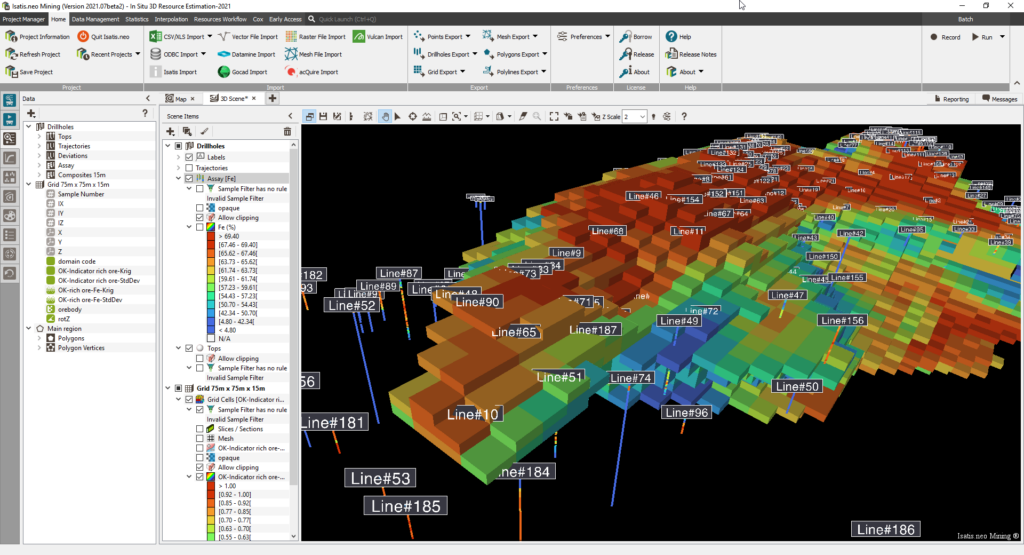Open the Resources Workflow tab
1024x555 pixels.
pos(220,19)
